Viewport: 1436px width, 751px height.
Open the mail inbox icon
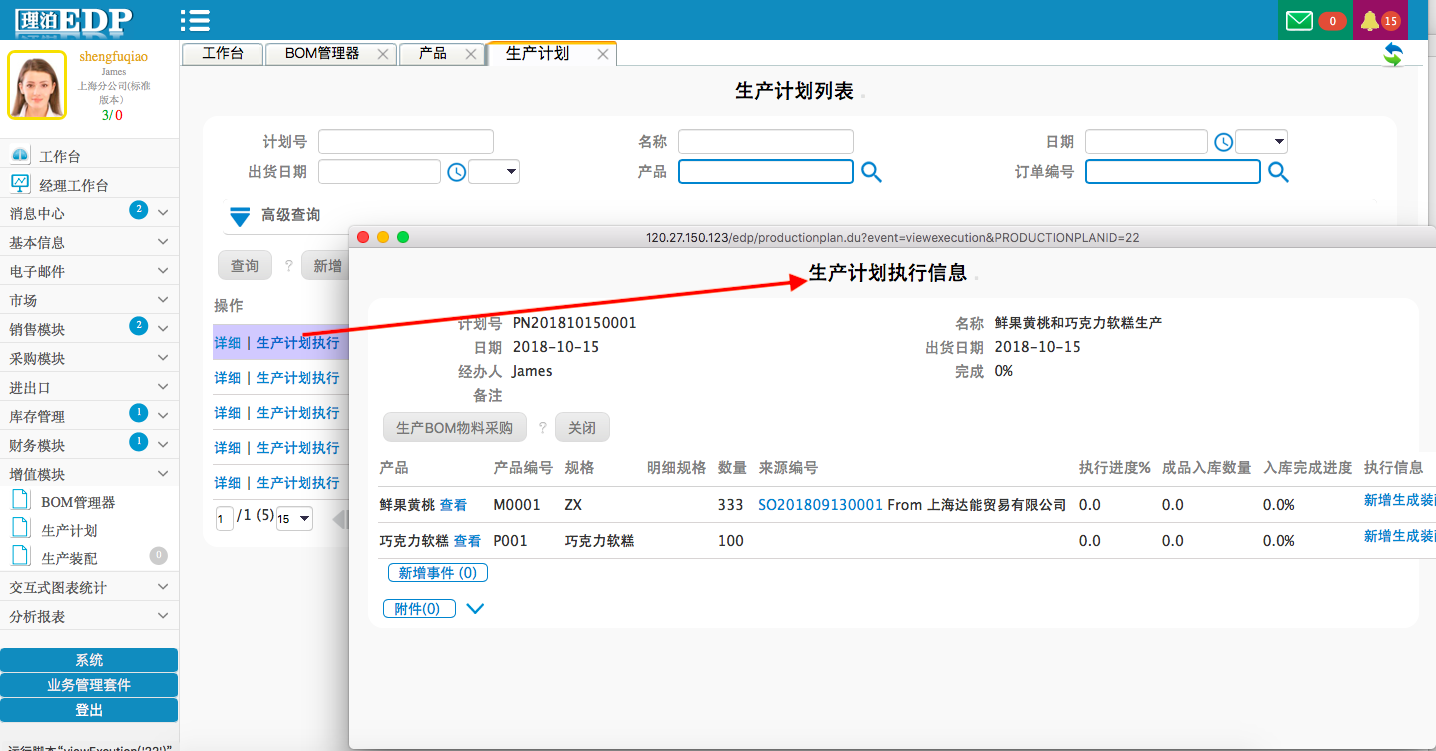point(1299,20)
